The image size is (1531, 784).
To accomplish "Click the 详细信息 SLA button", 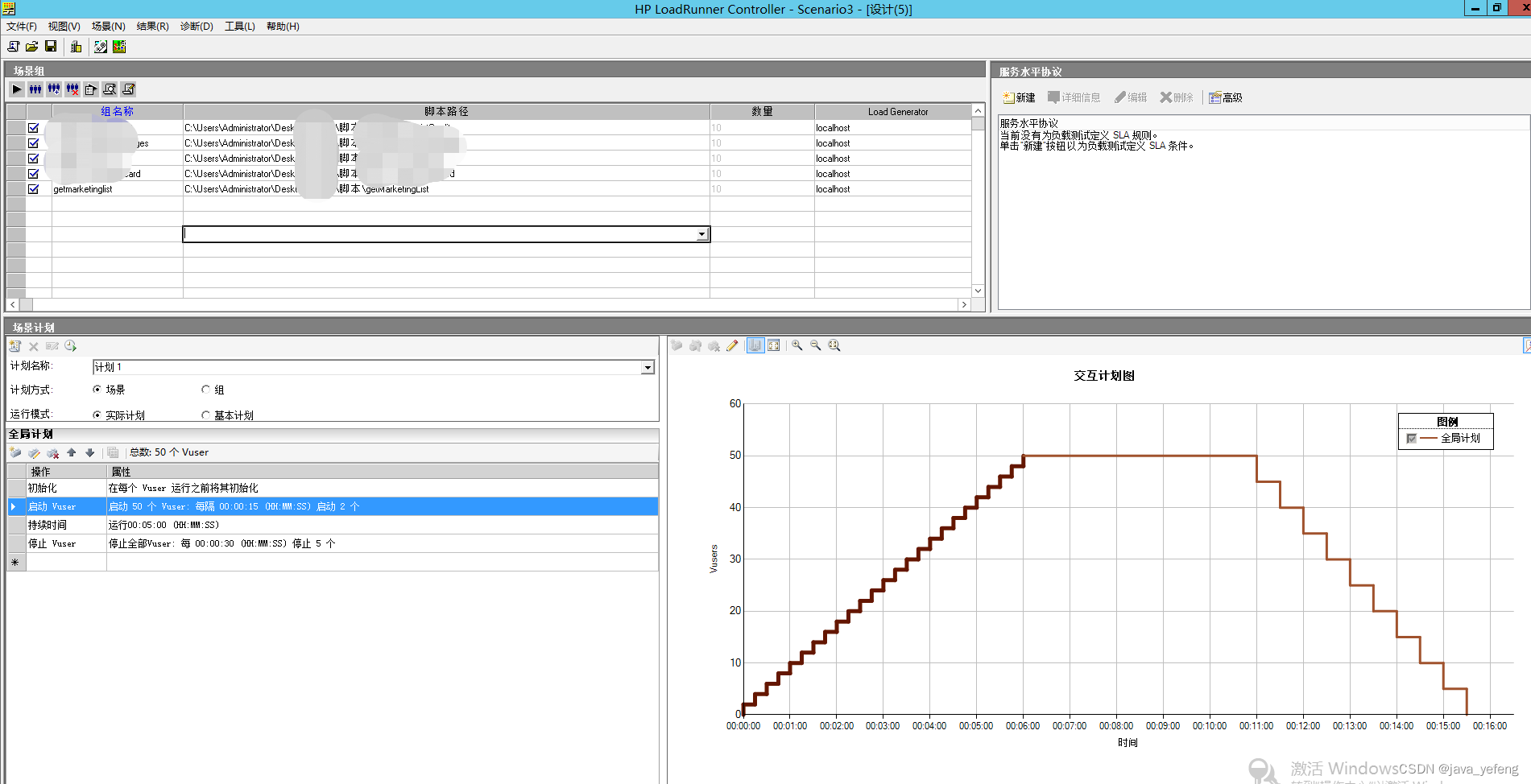I will point(1074,97).
